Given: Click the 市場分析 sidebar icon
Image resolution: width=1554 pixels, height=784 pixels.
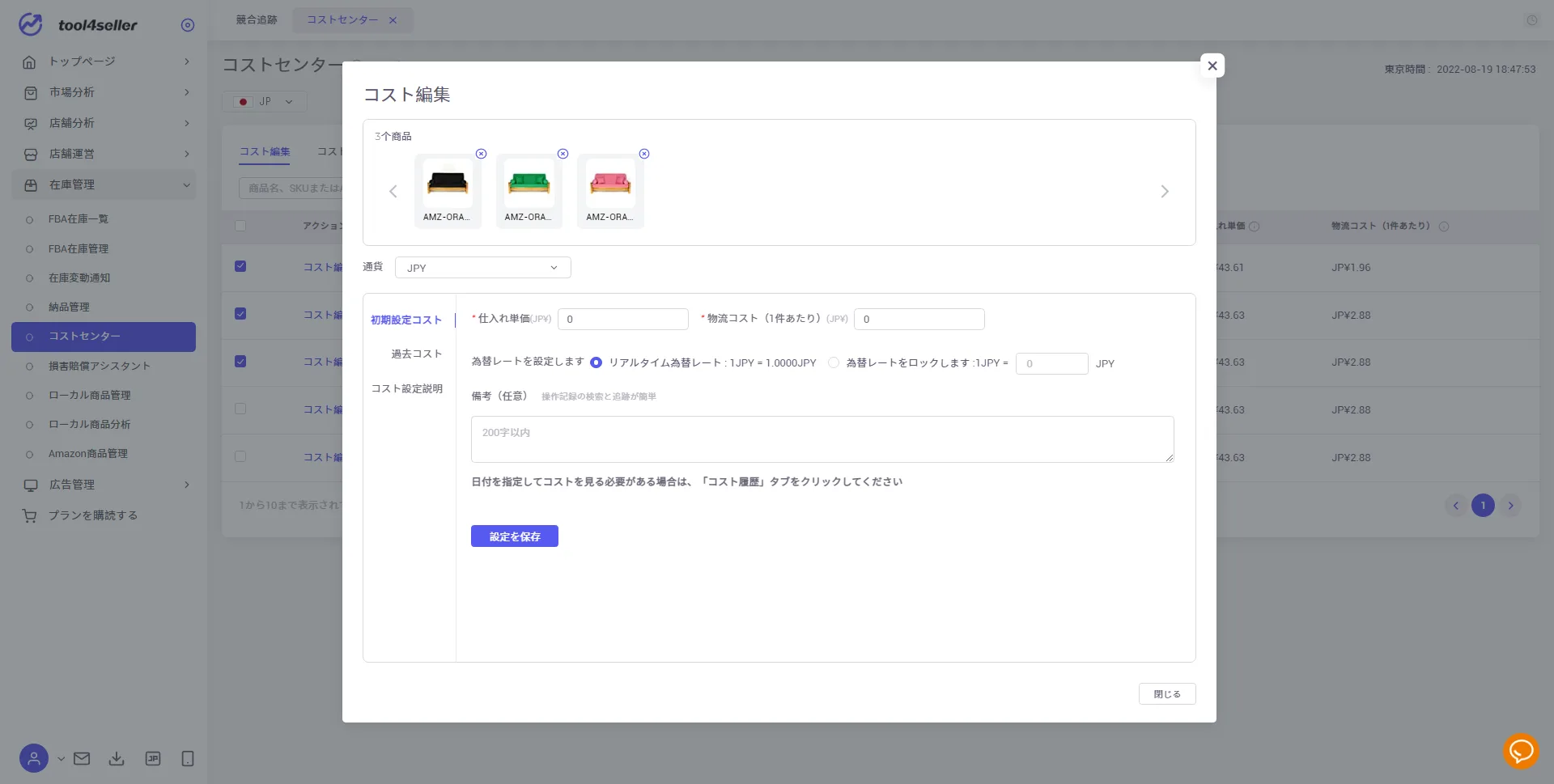Looking at the screenshot, I should 31,92.
